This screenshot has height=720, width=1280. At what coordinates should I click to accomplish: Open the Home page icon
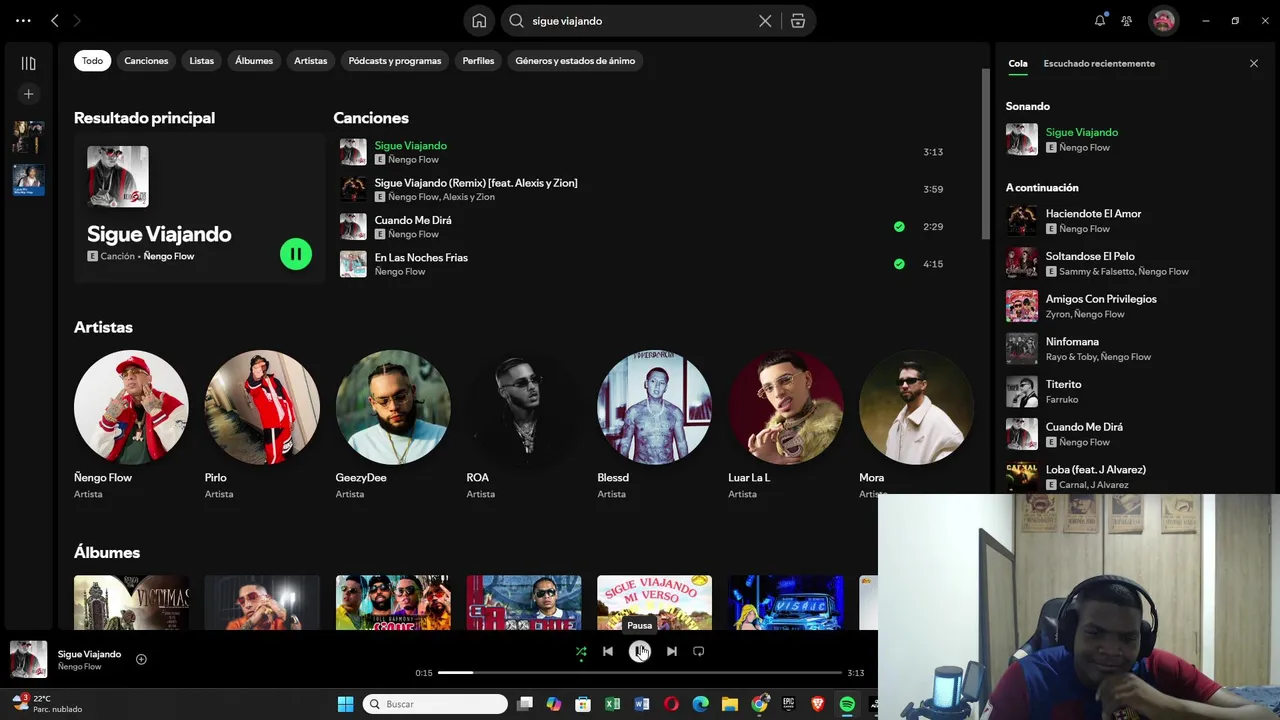[479, 21]
